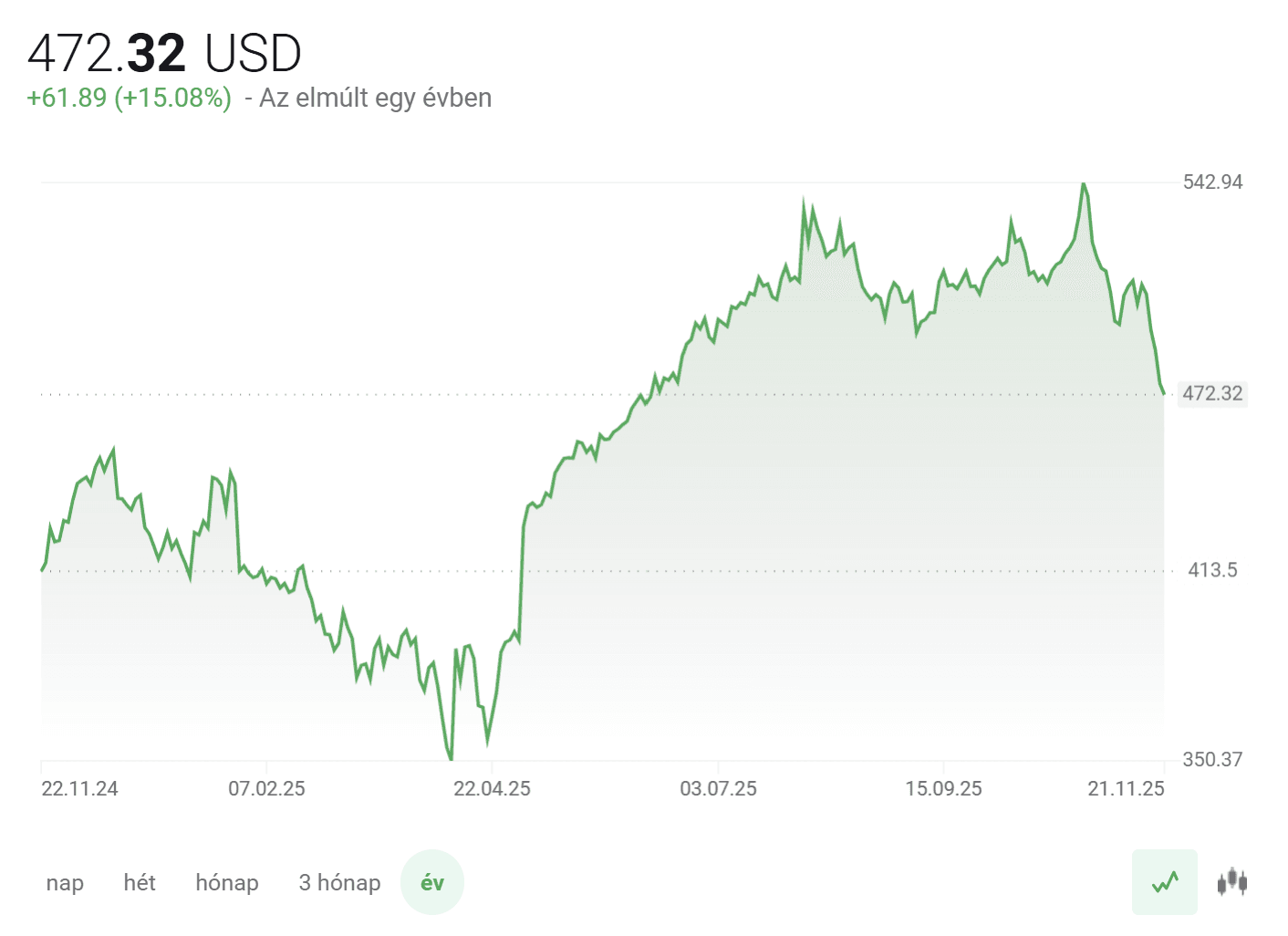Screen dimensions: 1288x936
Task: Select the line chart view icon
Action: (x=1165, y=882)
